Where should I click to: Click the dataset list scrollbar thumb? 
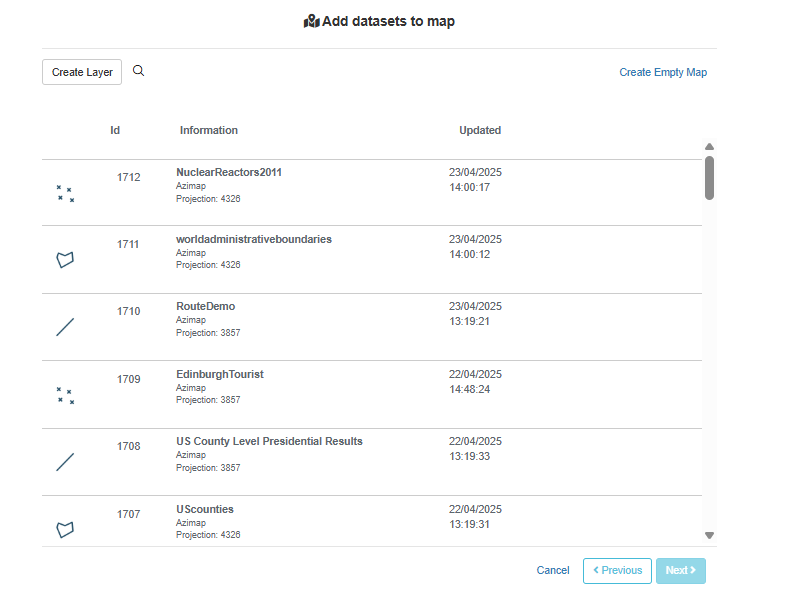pyautogui.click(x=709, y=178)
